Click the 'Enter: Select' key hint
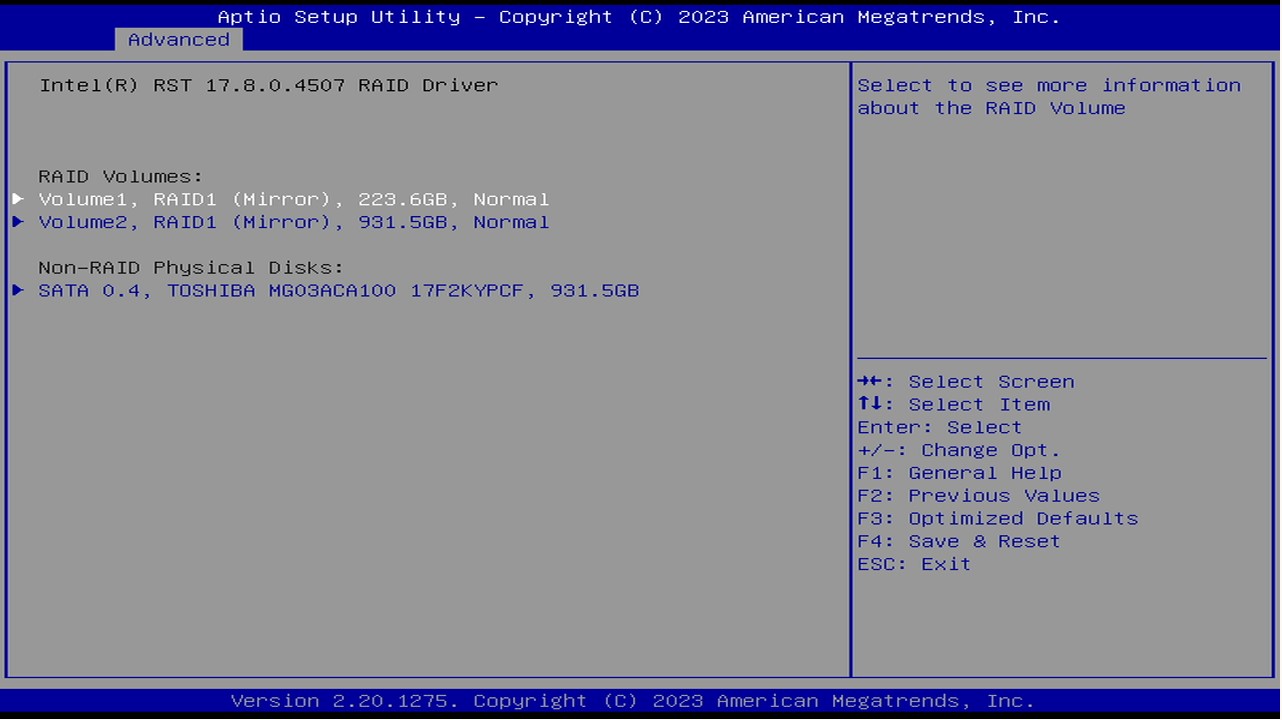1282x720 pixels. click(x=940, y=428)
